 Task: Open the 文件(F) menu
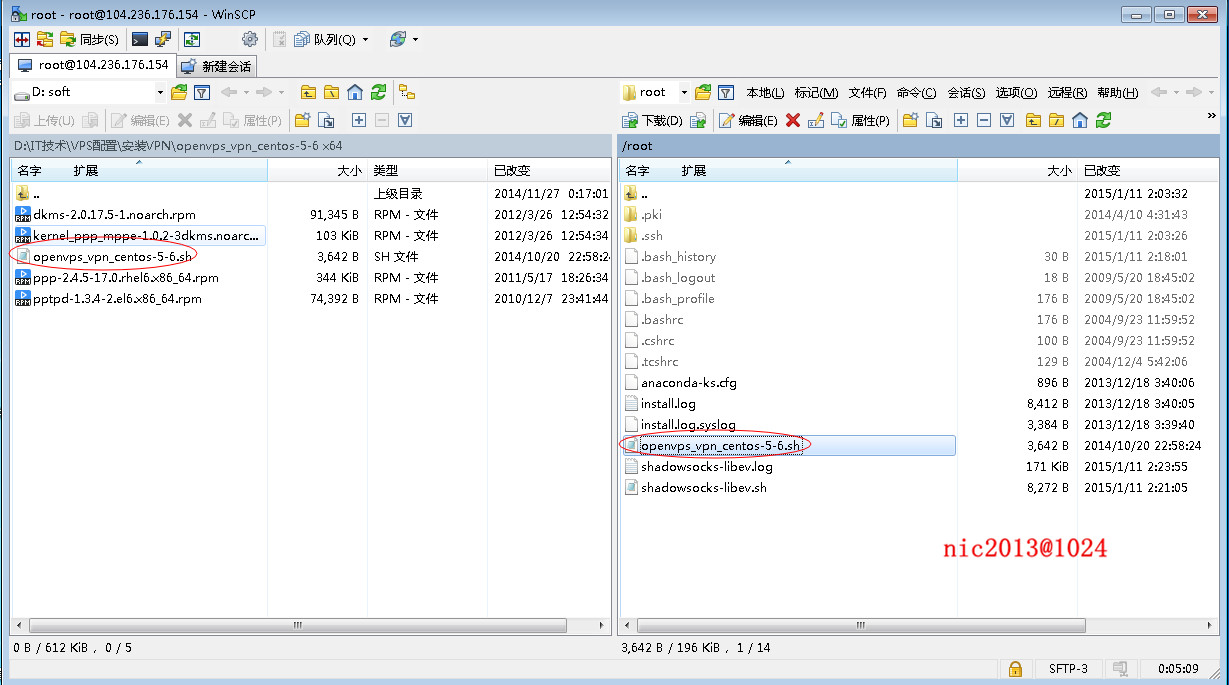(867, 93)
